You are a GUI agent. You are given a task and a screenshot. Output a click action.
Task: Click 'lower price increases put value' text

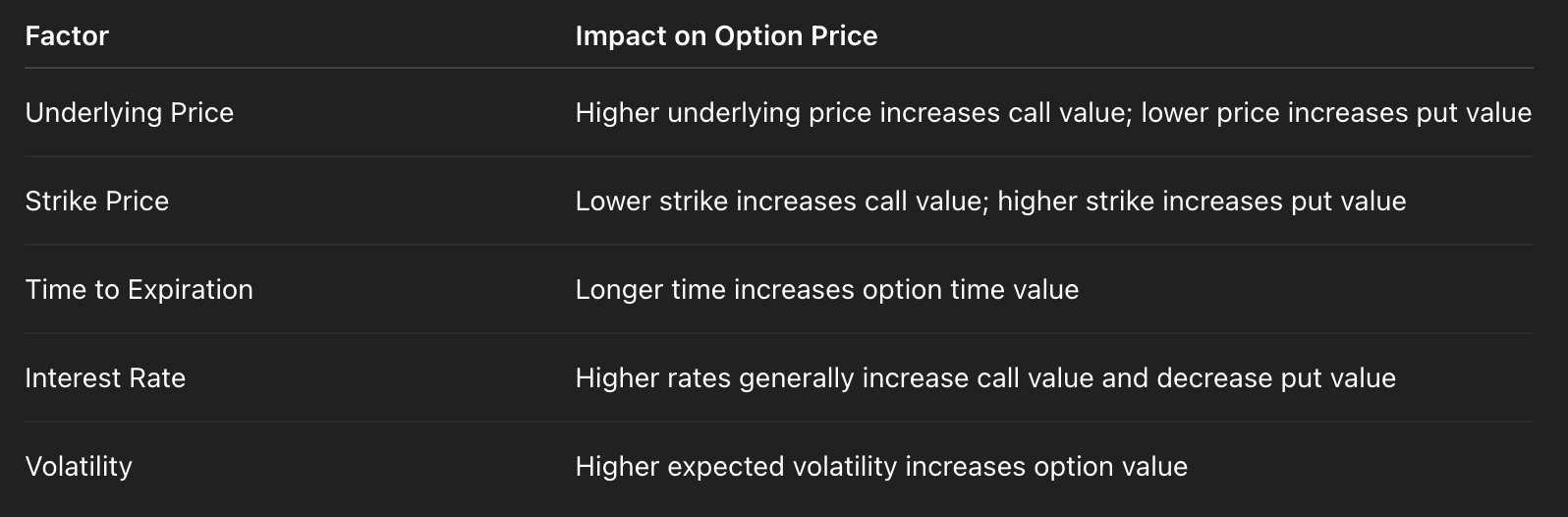click(x=1336, y=113)
